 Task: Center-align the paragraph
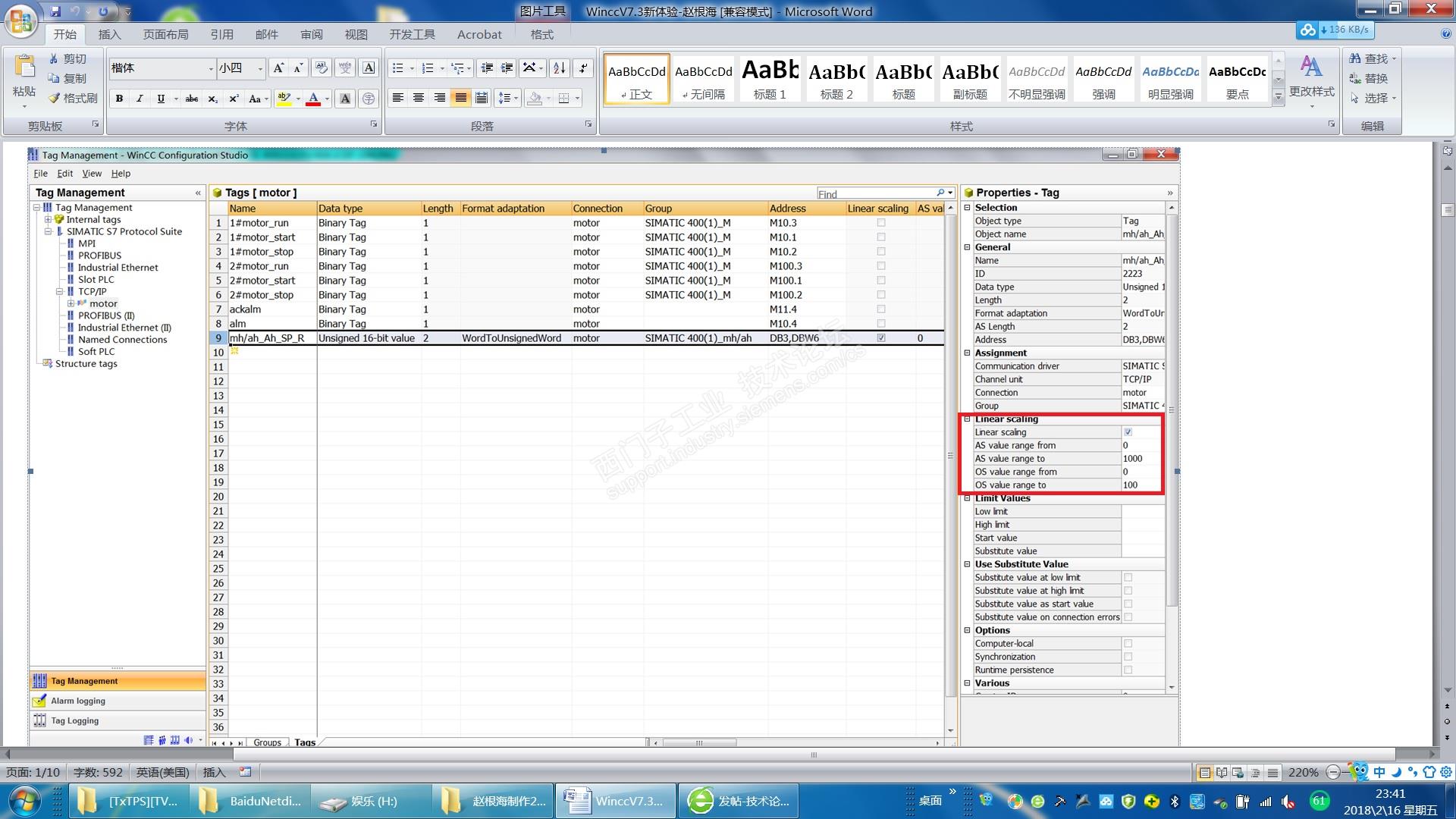(419, 99)
